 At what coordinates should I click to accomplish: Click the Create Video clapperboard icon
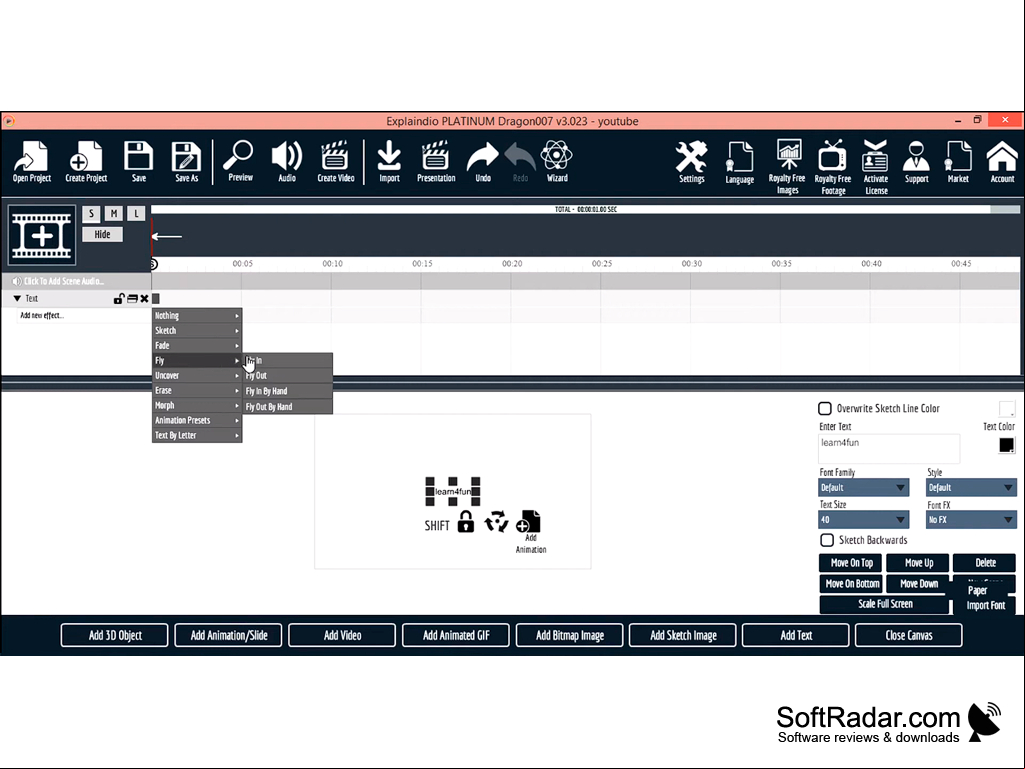335,161
